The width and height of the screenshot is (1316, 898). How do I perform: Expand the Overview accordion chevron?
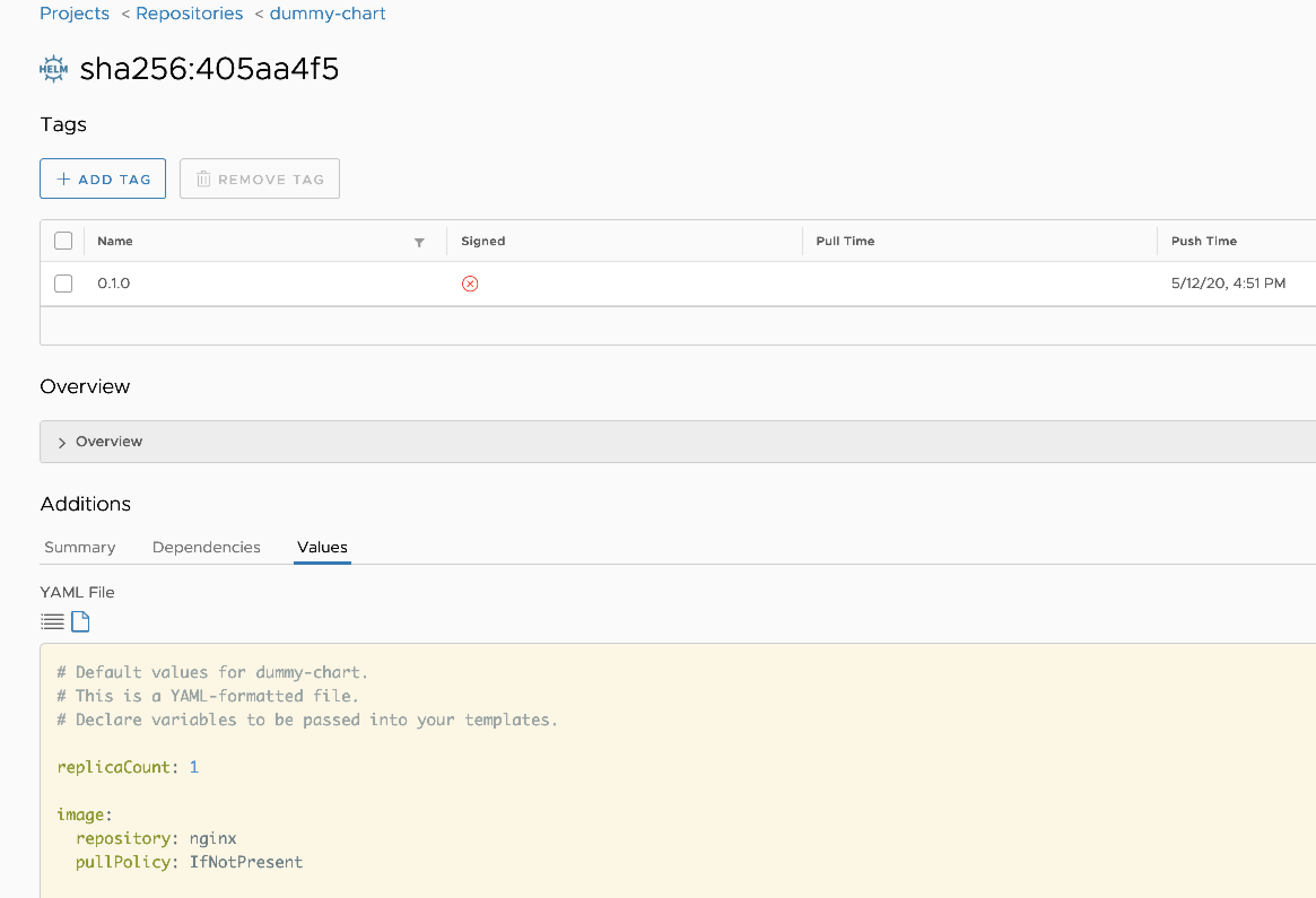(62, 443)
